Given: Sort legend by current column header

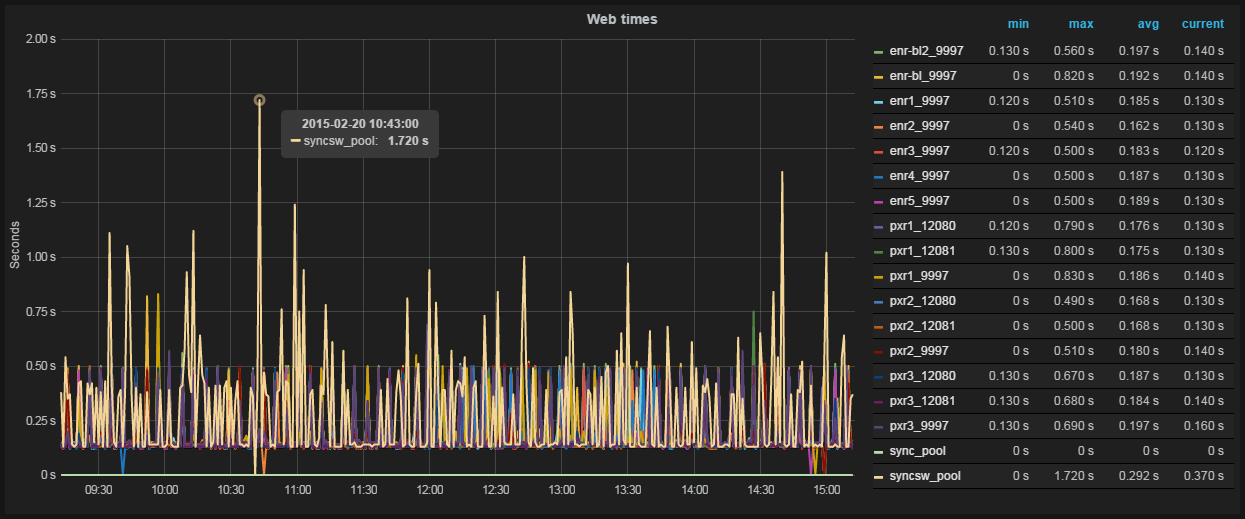Looking at the screenshot, I should 1202,24.
